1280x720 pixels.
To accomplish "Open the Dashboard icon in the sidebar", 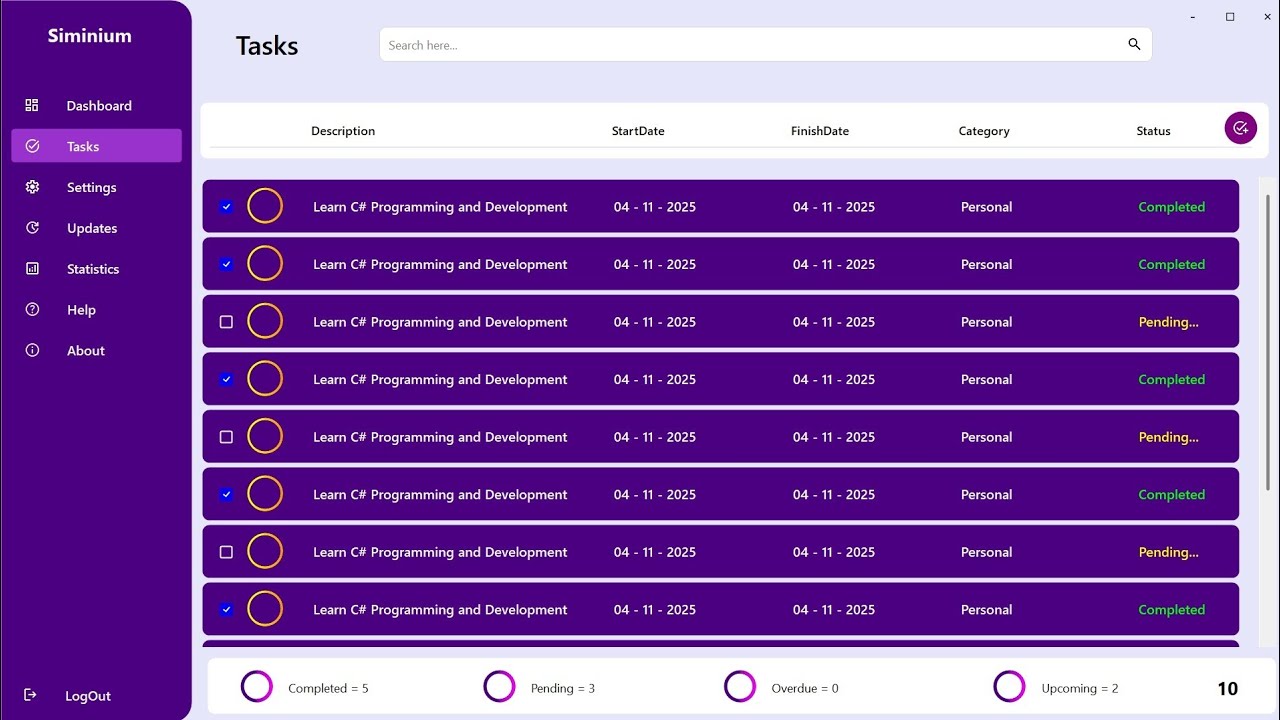I will coord(32,105).
